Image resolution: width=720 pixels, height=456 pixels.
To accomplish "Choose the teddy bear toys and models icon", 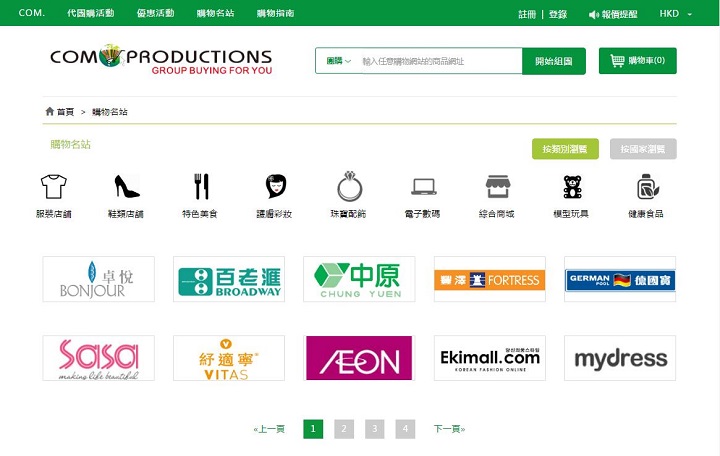I will coord(572,186).
